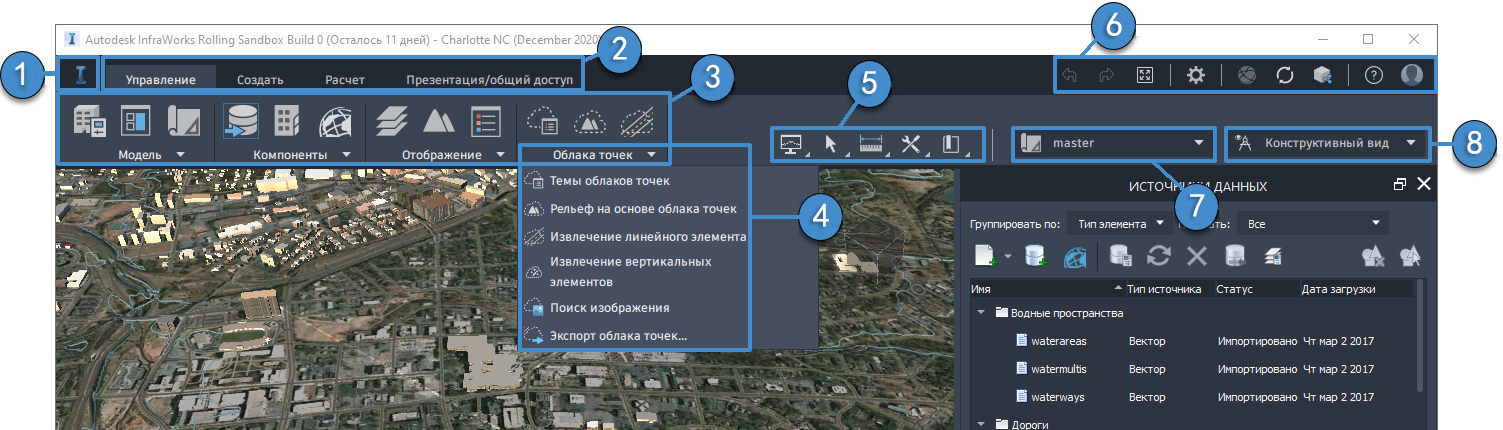Click the rolled drawing sheet icon in the Модель group
The image size is (1503, 430).
point(184,122)
